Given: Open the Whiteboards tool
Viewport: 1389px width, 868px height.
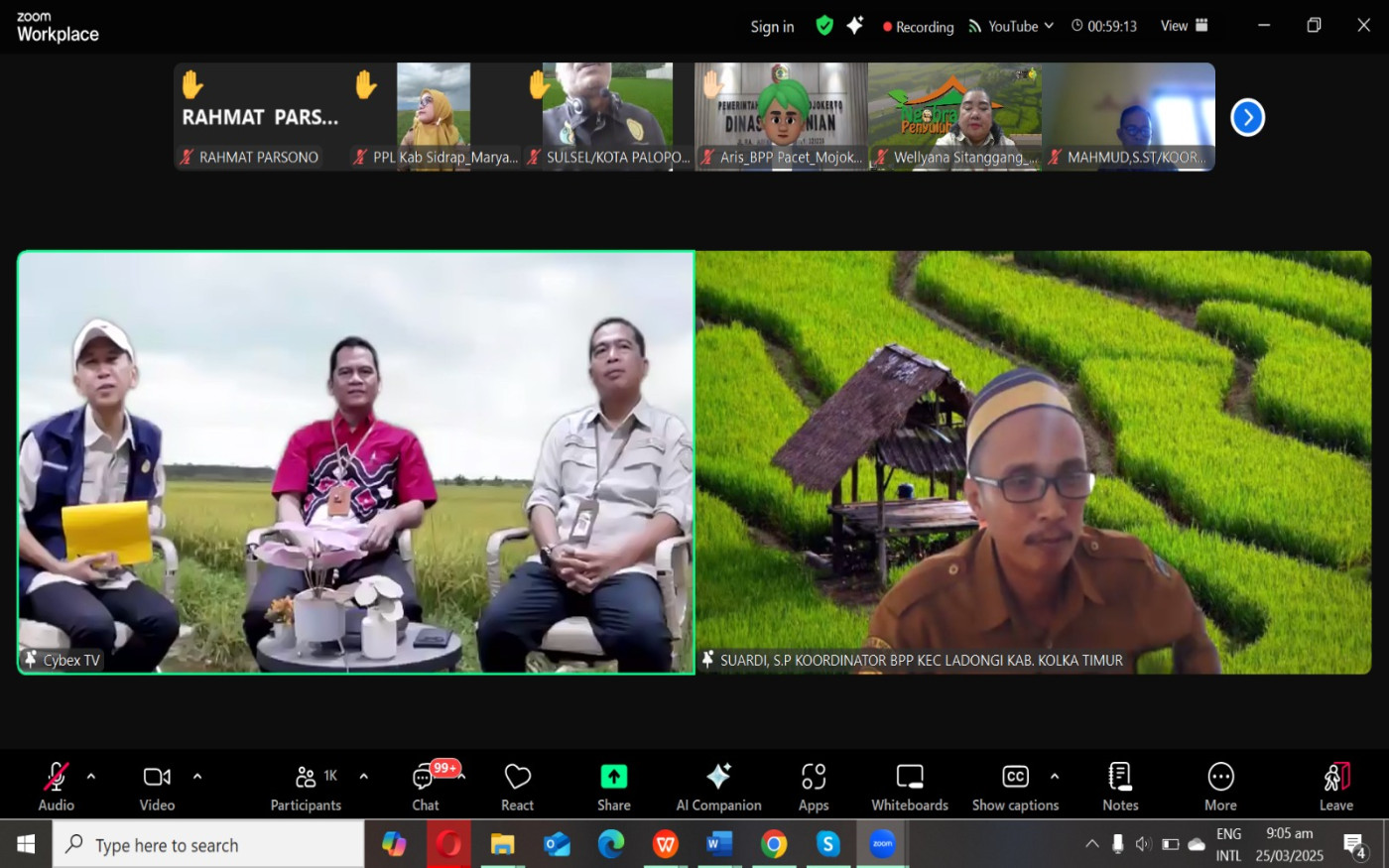Looking at the screenshot, I should (909, 777).
